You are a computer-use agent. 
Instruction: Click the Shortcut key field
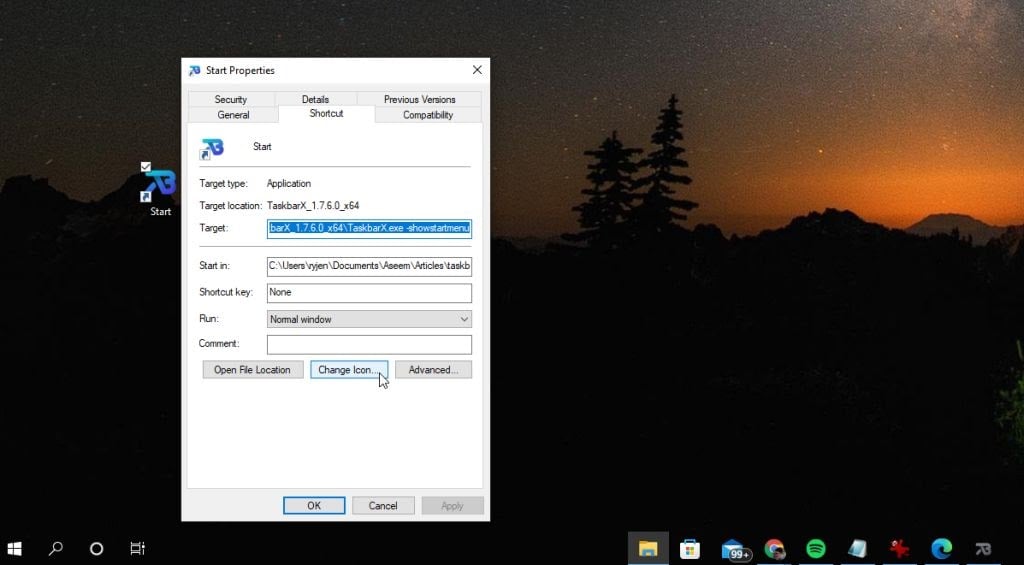(x=369, y=293)
